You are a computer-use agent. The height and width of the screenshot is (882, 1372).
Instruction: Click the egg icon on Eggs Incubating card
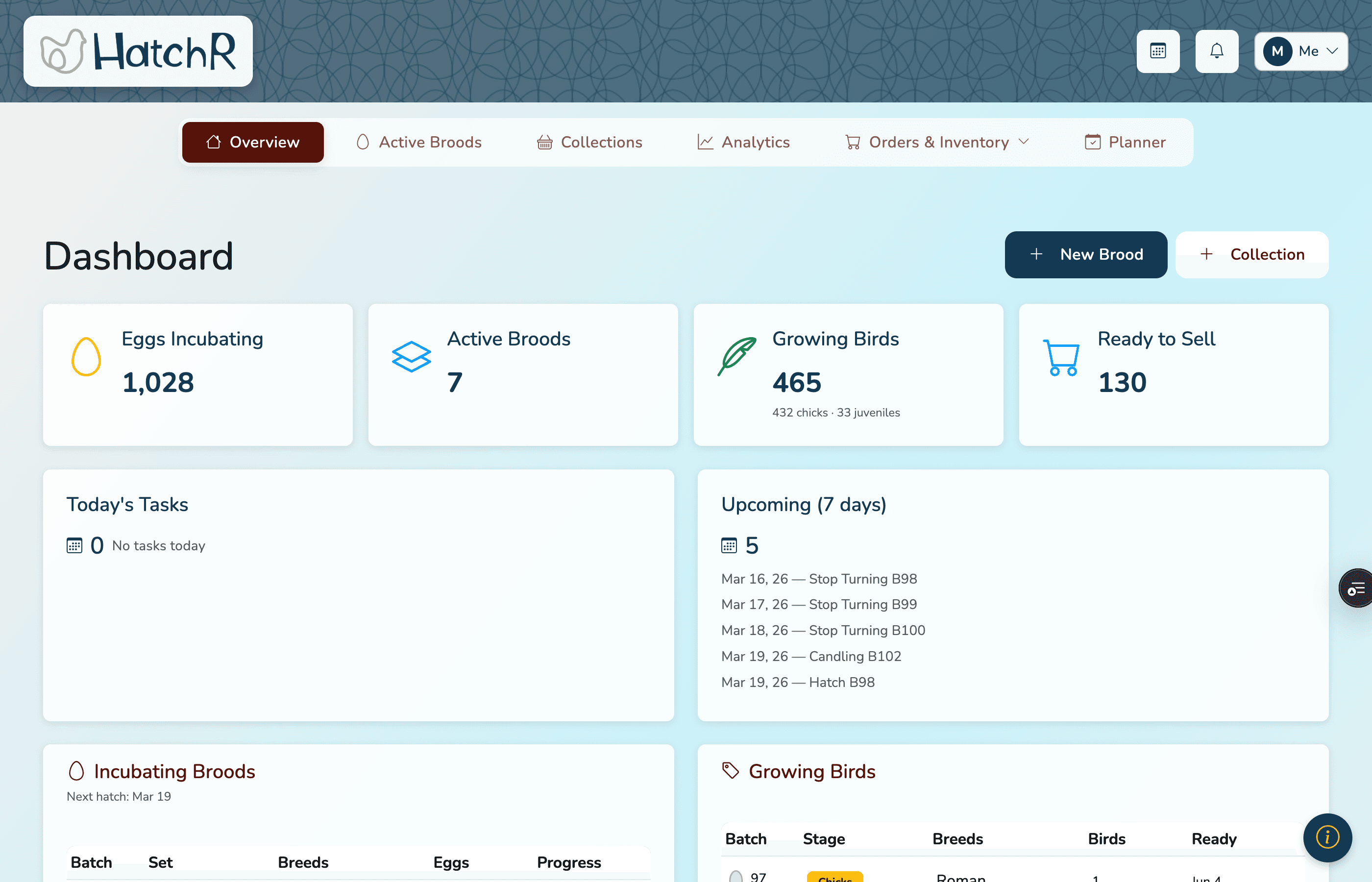pos(86,357)
